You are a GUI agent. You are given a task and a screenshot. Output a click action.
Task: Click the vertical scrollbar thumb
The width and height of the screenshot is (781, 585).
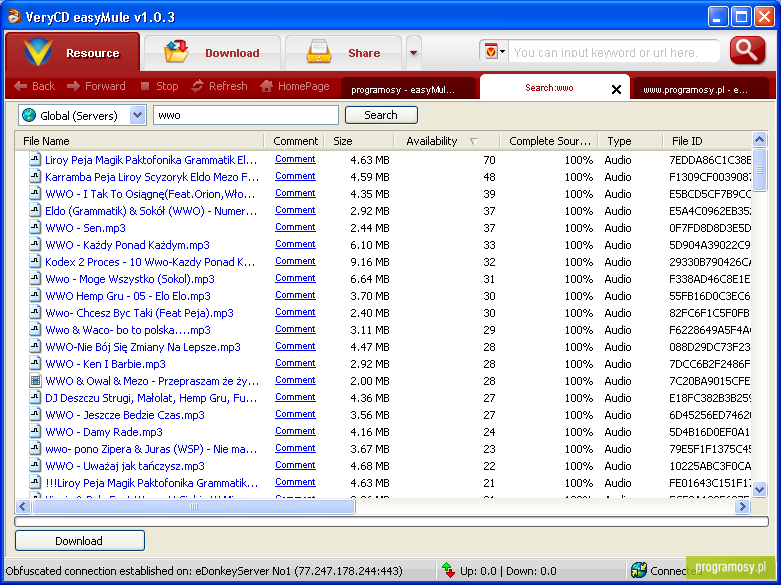coord(759,170)
